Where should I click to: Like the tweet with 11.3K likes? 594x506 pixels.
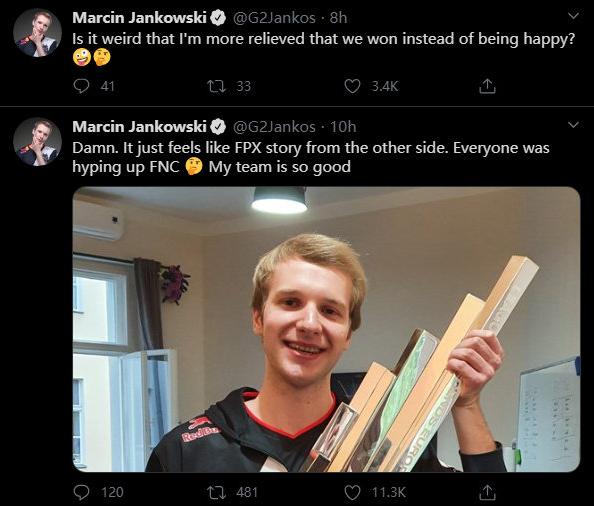click(352, 492)
